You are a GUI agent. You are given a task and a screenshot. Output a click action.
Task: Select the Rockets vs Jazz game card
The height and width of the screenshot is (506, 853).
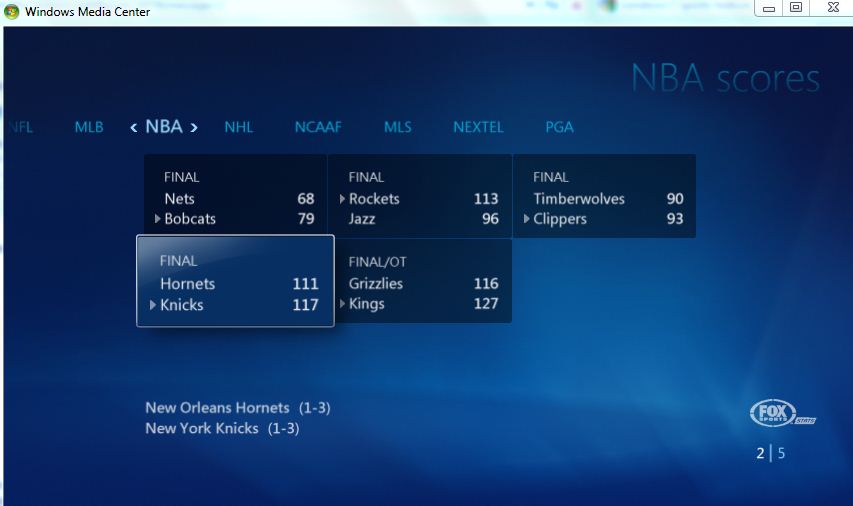point(420,196)
